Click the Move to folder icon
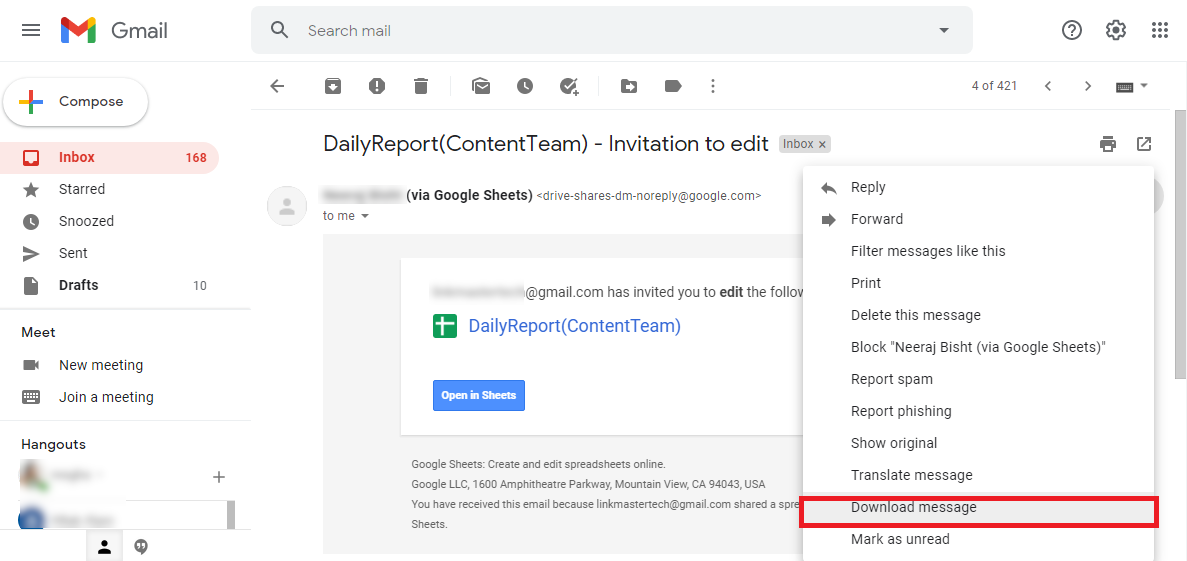Viewport: 1187px width, 561px height. click(629, 86)
